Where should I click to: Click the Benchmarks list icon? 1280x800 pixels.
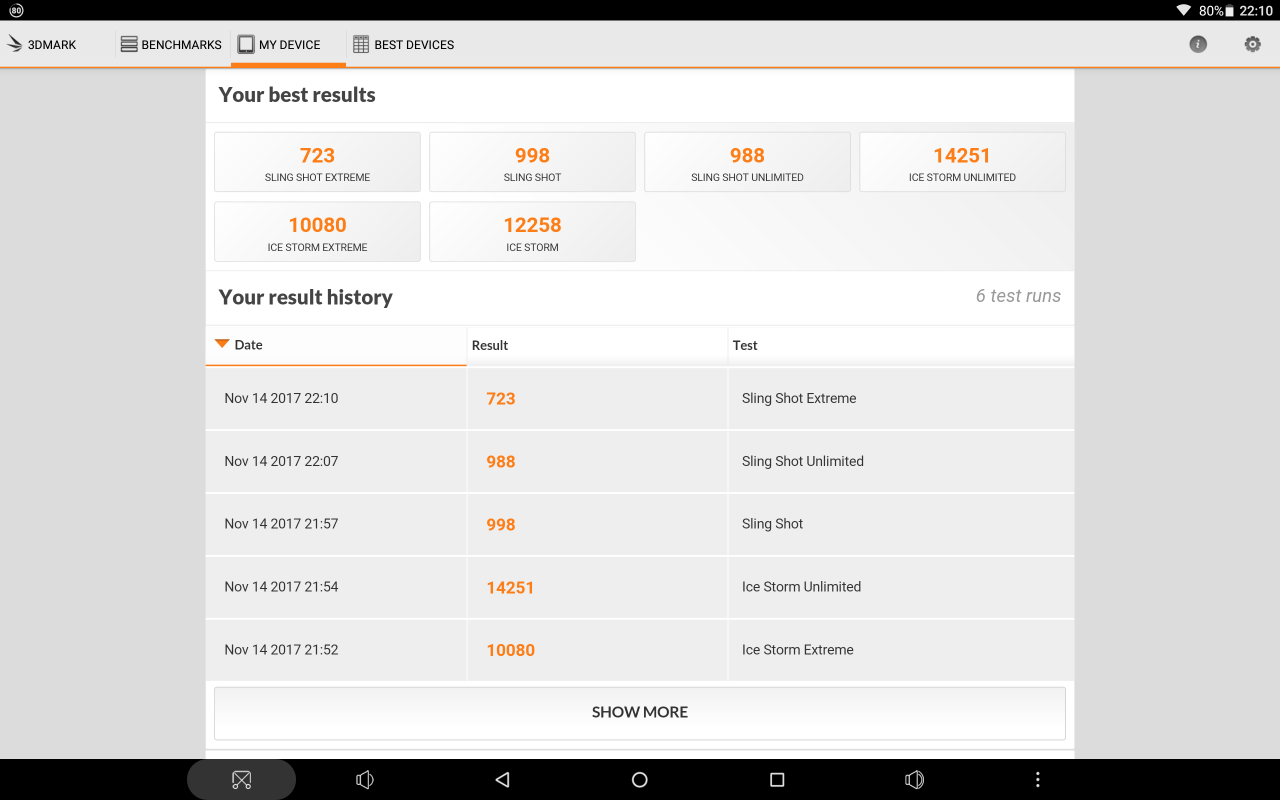(x=129, y=44)
